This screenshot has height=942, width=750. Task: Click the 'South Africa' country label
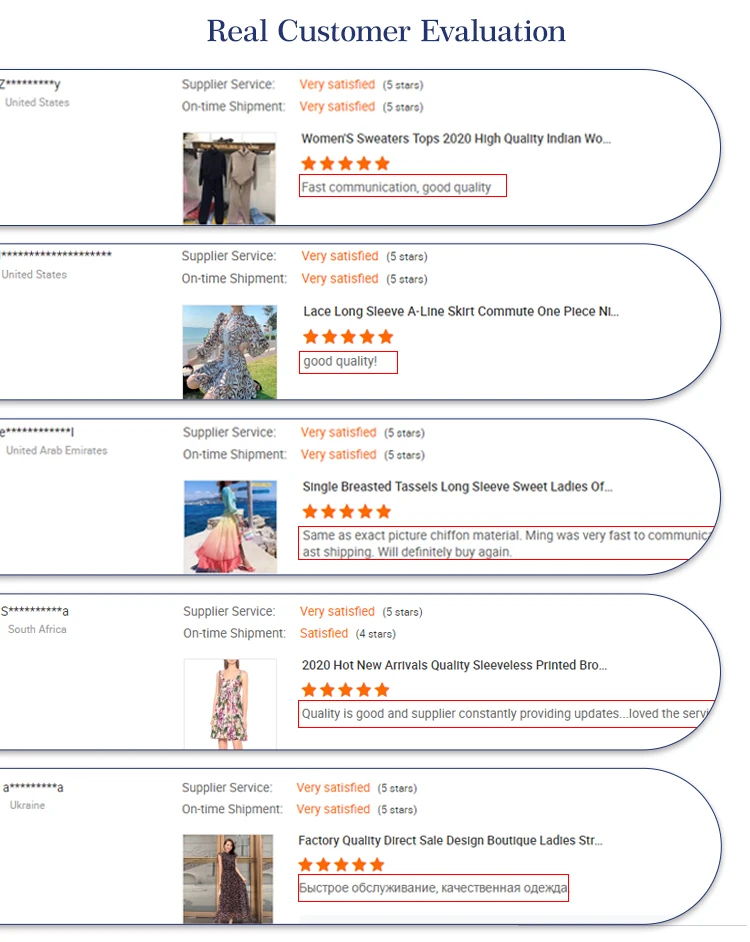pos(37,629)
